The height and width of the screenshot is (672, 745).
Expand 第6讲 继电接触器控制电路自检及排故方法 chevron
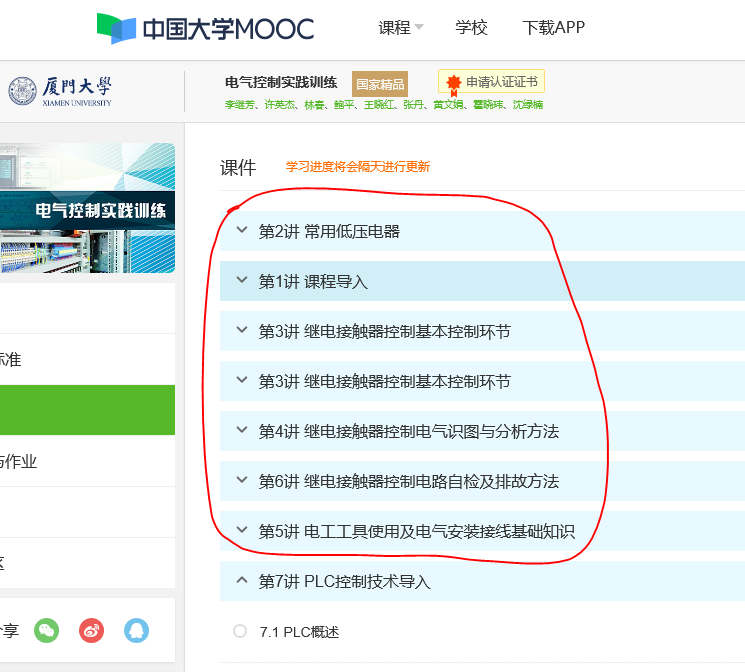point(242,480)
